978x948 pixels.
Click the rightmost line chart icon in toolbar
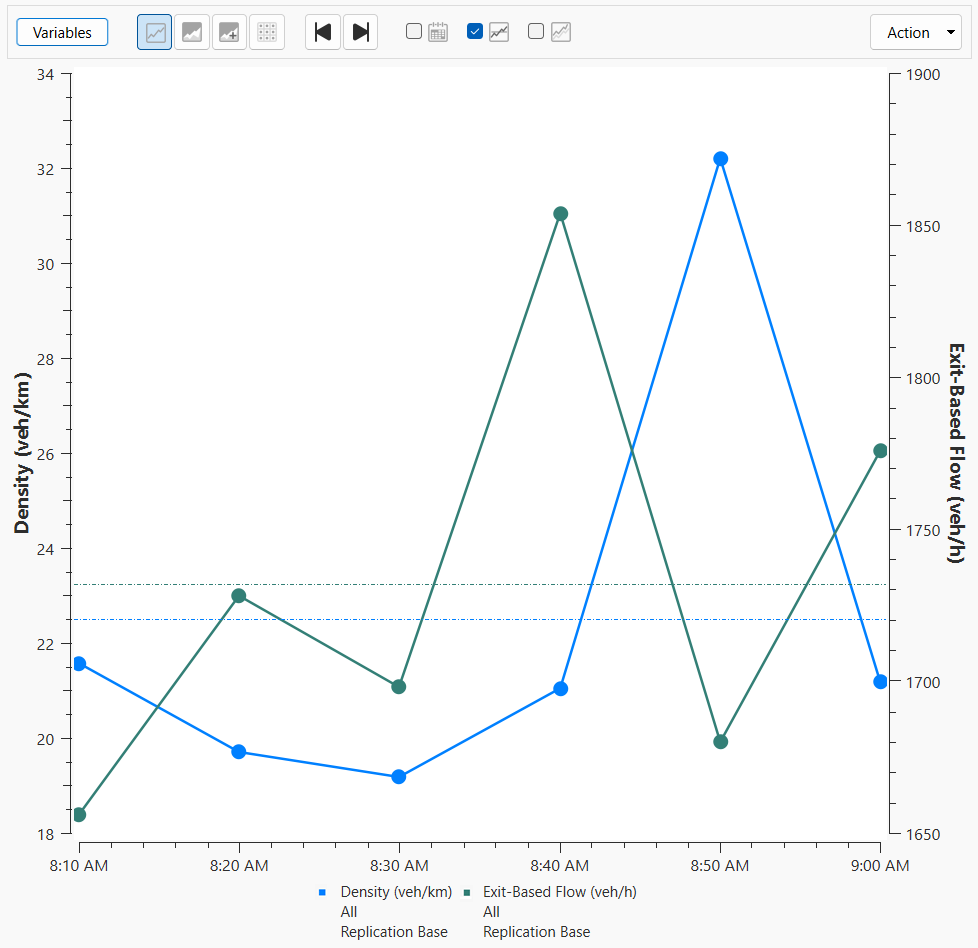(561, 32)
